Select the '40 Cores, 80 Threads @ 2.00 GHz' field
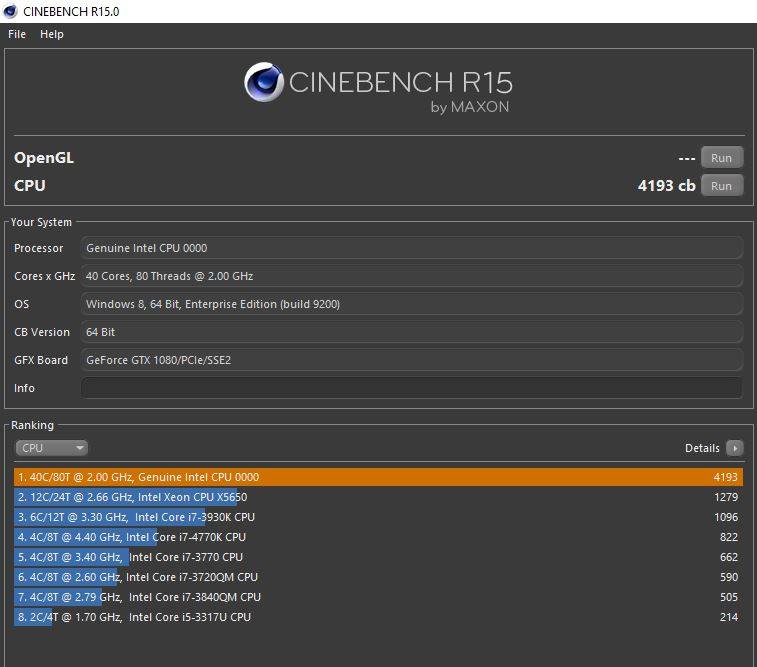 (412, 276)
